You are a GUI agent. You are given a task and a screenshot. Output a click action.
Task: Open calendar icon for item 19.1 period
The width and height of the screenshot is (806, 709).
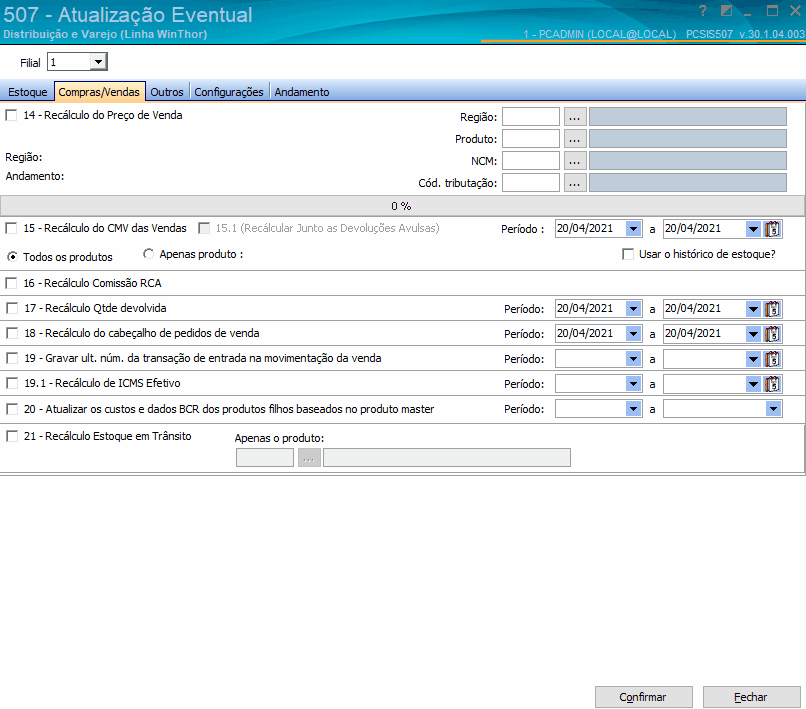772,384
